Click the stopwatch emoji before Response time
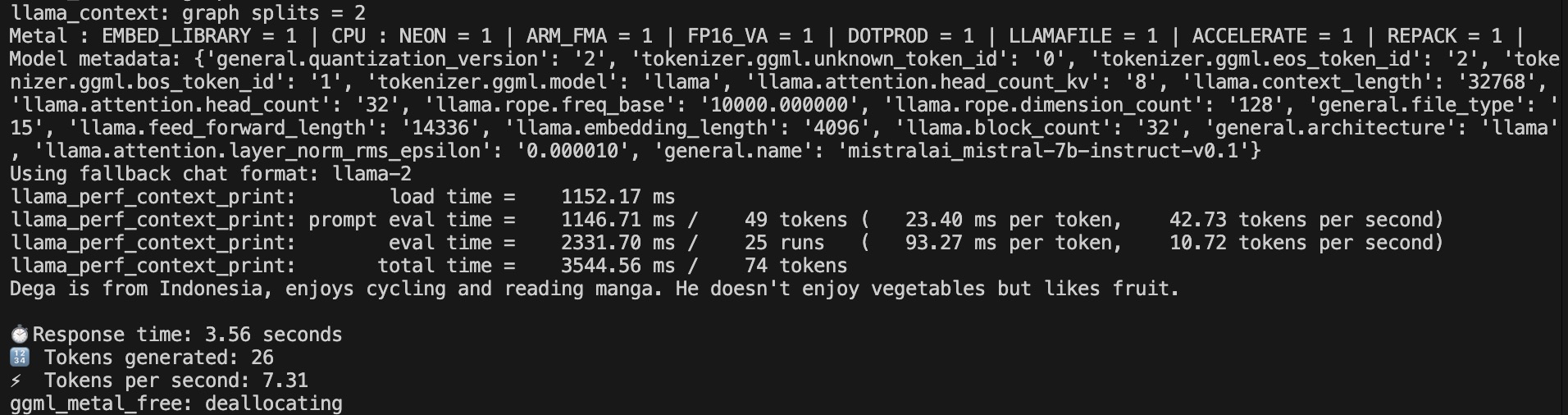The image size is (1568, 415). 20,335
